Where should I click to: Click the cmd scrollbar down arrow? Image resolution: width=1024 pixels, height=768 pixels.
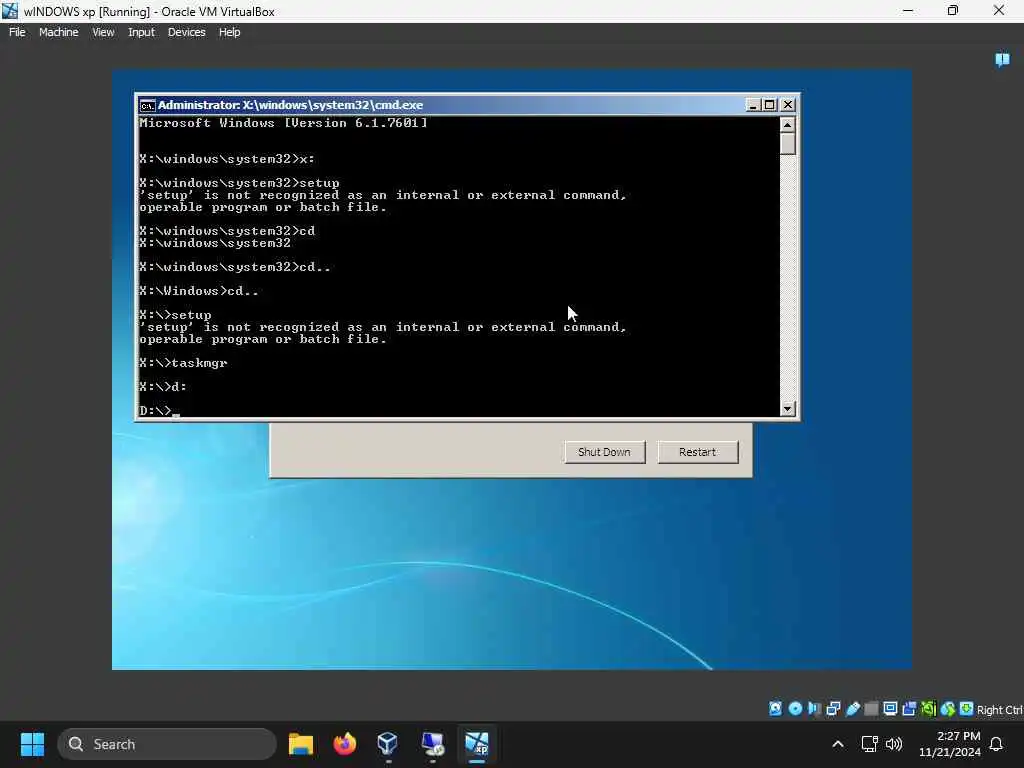pos(788,409)
